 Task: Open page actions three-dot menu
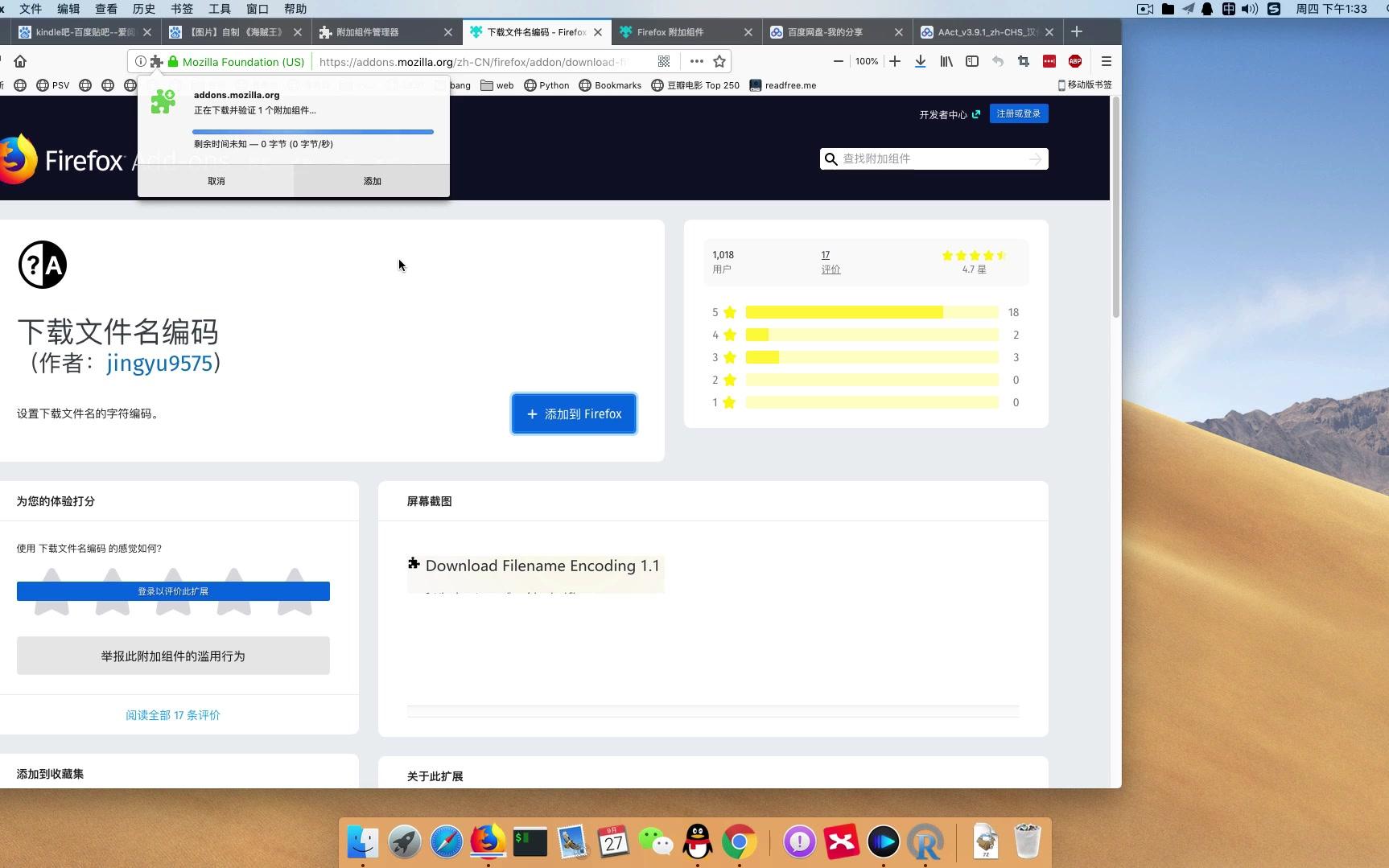point(697,61)
